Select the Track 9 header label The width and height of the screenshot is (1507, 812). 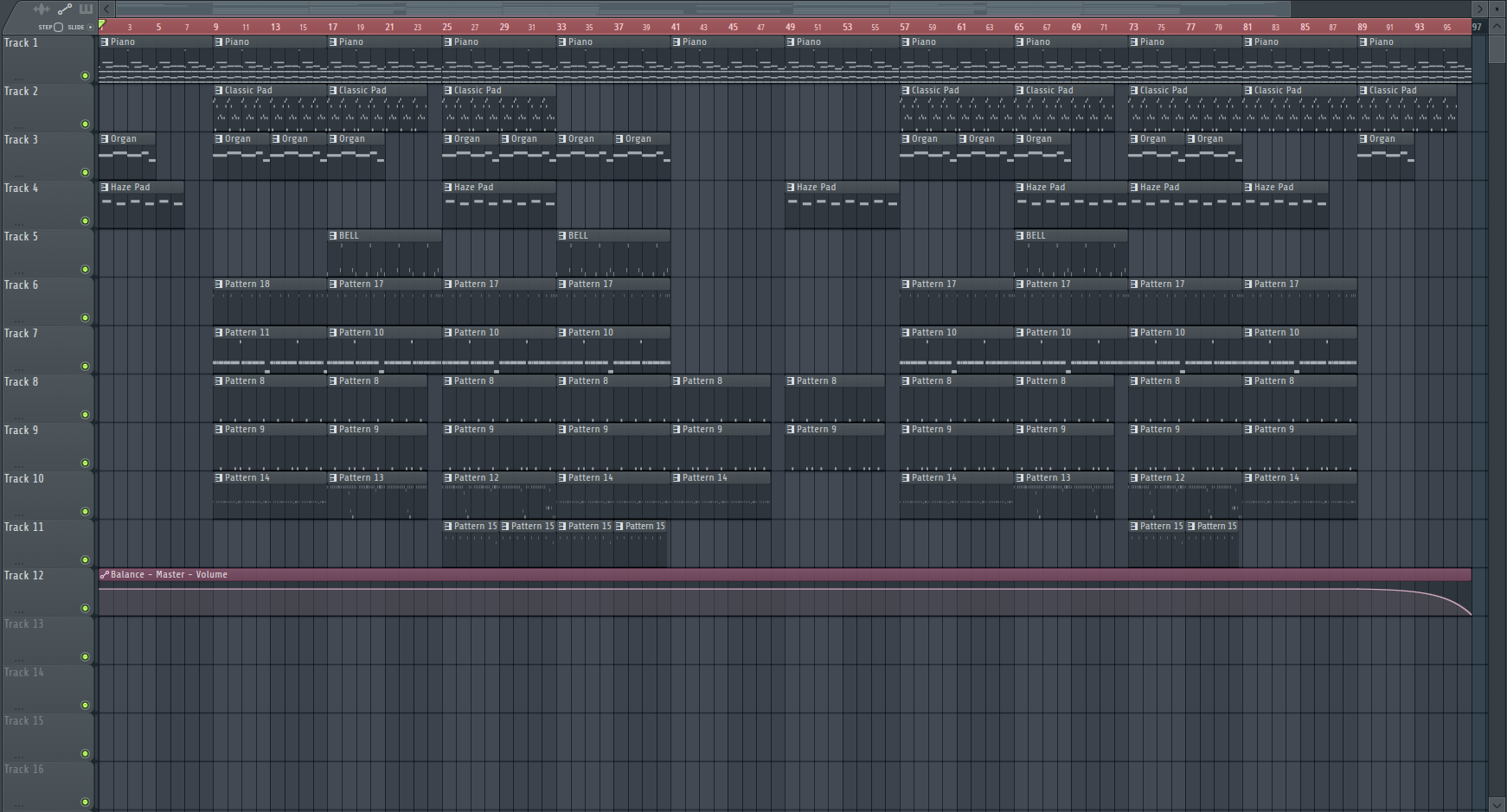pos(21,430)
